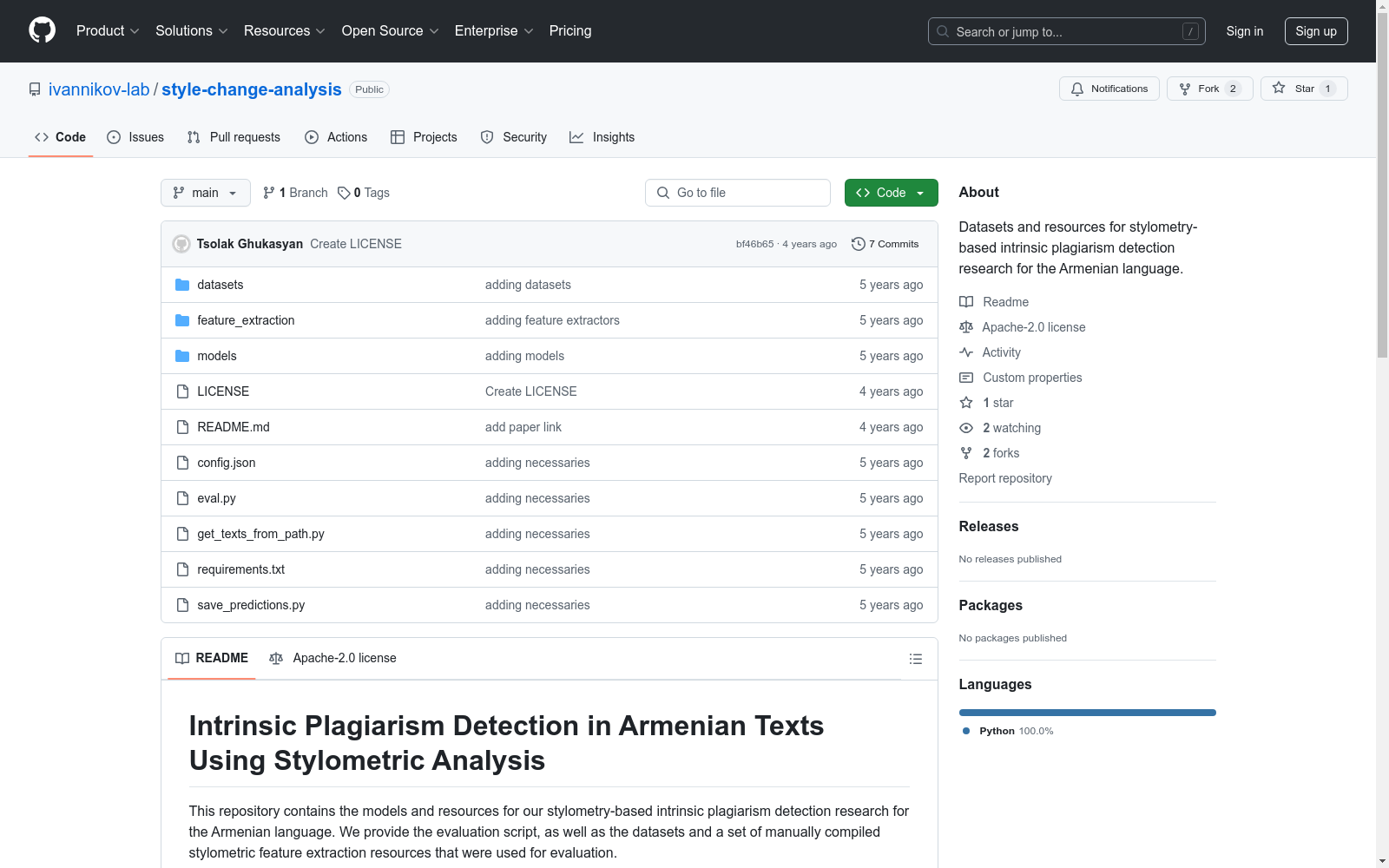Click the fork icon in Fork button

coord(1185,89)
